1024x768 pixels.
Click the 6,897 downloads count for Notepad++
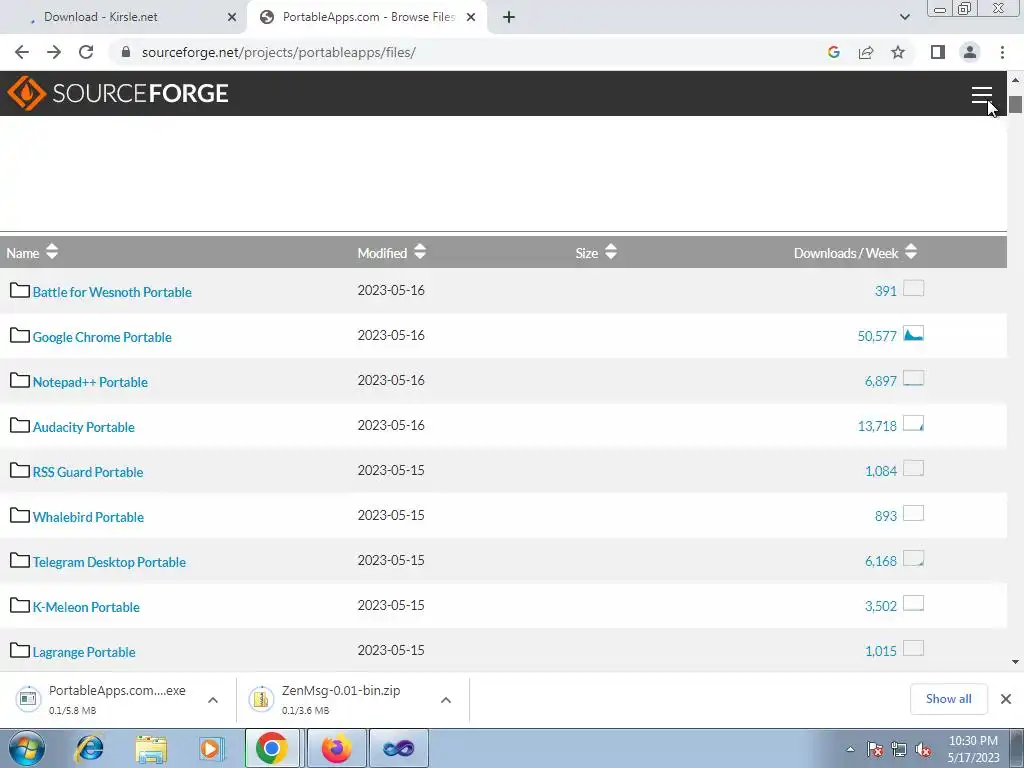click(x=880, y=381)
